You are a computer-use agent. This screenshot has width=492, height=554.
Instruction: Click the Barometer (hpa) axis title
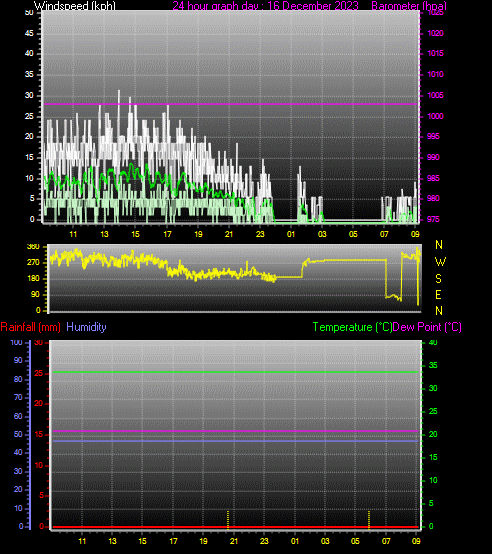[409, 6]
